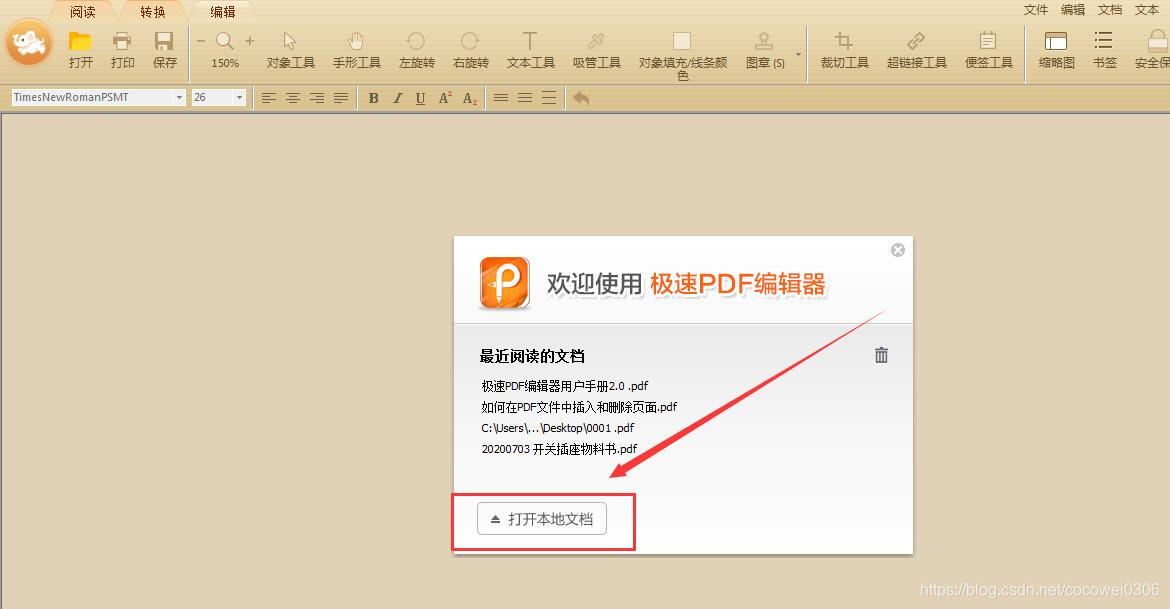Open the 文本 menu

1147,10
